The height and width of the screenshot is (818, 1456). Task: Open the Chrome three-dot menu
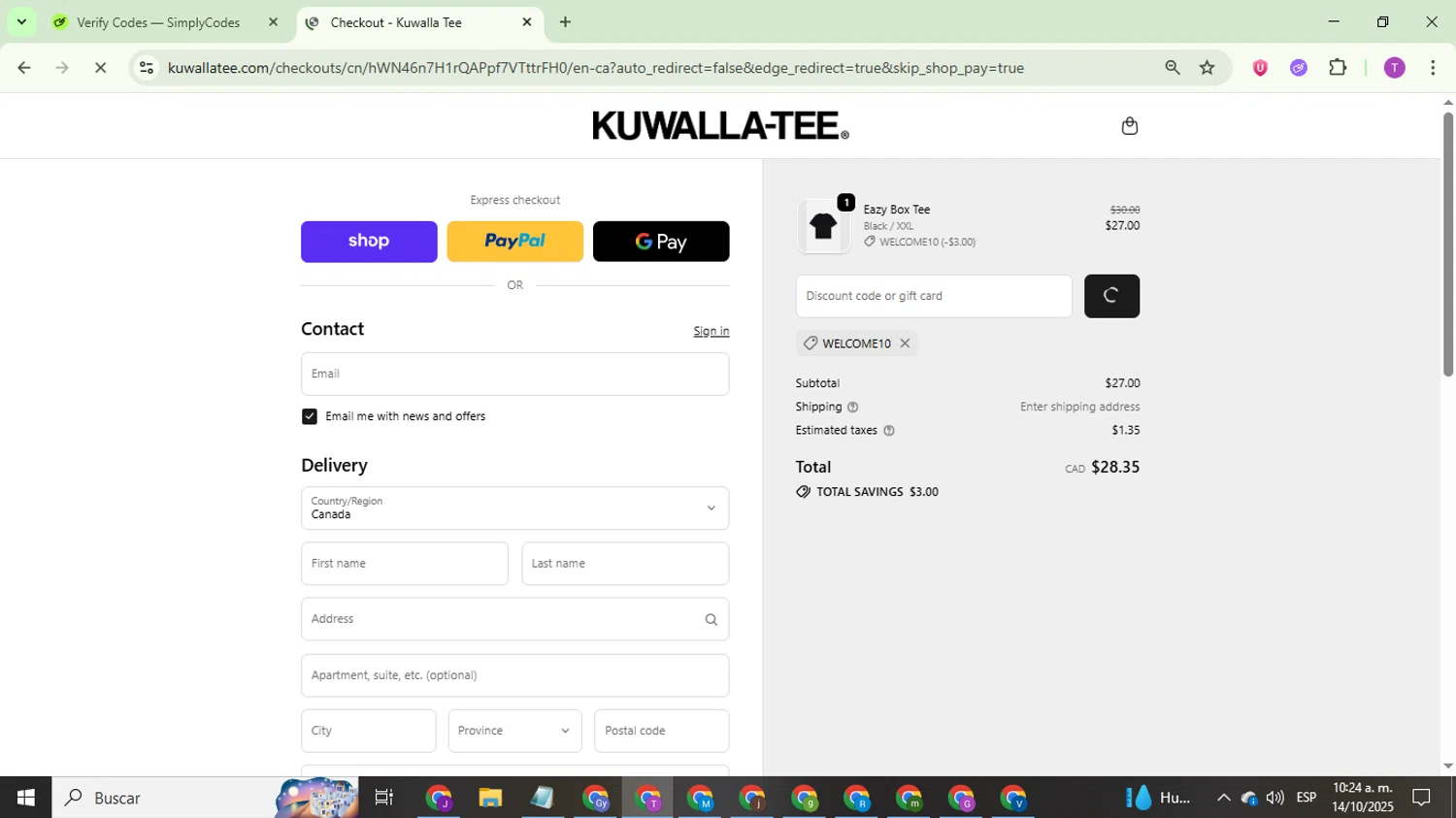[1433, 68]
